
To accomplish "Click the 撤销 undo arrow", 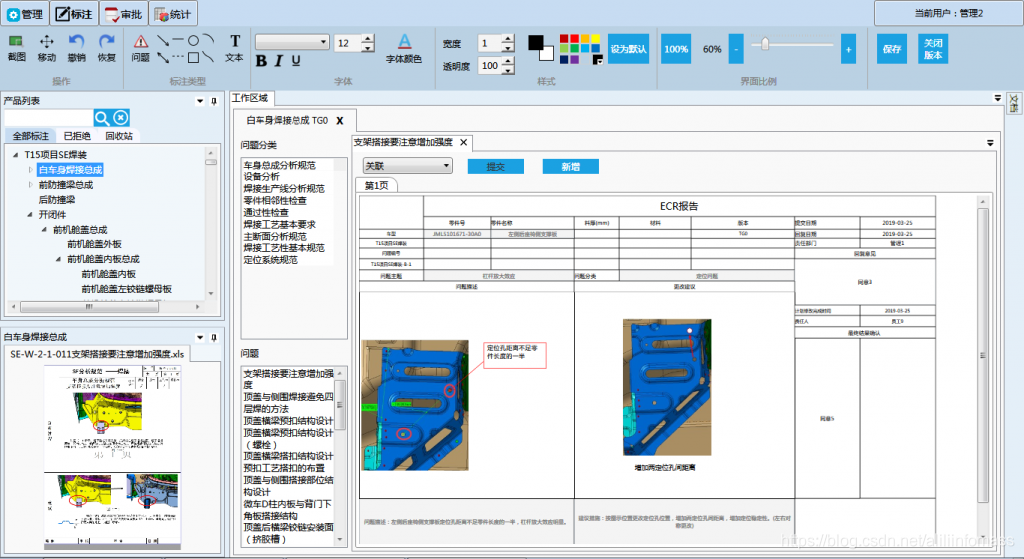I will 76,48.
